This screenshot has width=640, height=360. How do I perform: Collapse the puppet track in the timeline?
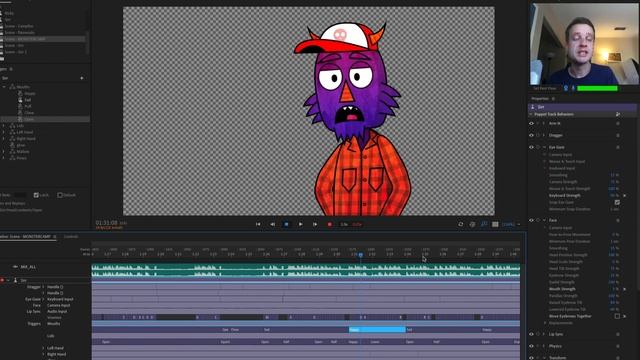coord(8,280)
